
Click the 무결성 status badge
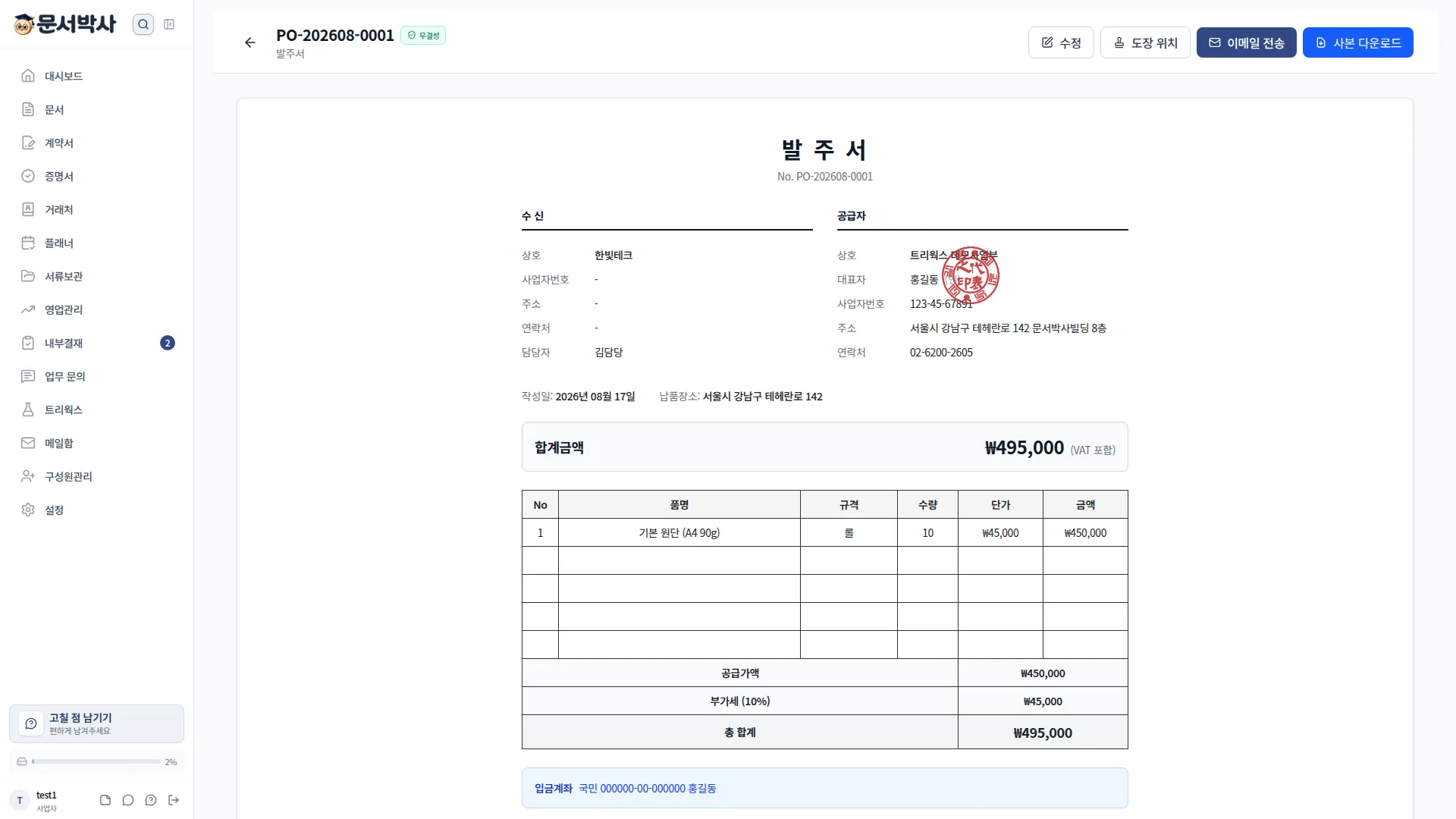point(423,36)
